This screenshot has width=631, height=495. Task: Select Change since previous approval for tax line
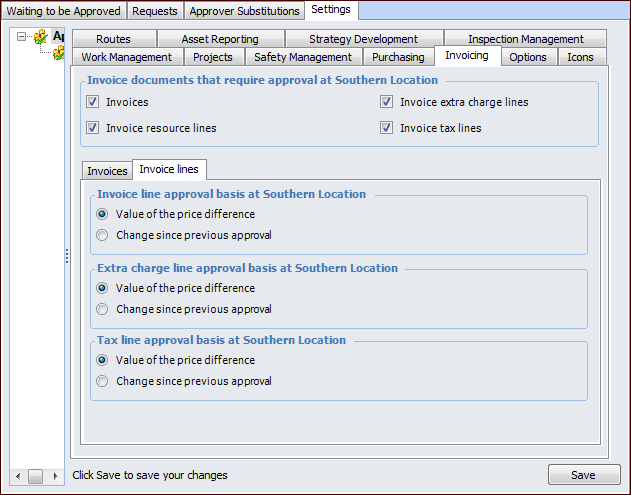pos(102,382)
